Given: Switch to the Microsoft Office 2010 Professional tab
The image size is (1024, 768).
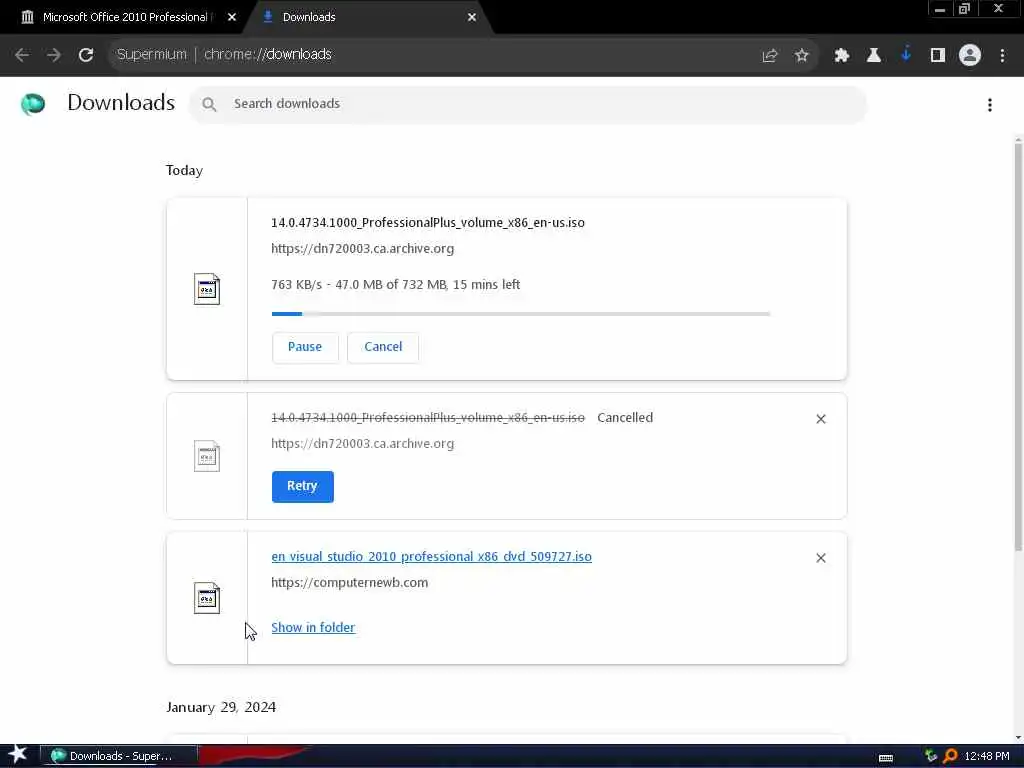Looking at the screenshot, I should (125, 17).
